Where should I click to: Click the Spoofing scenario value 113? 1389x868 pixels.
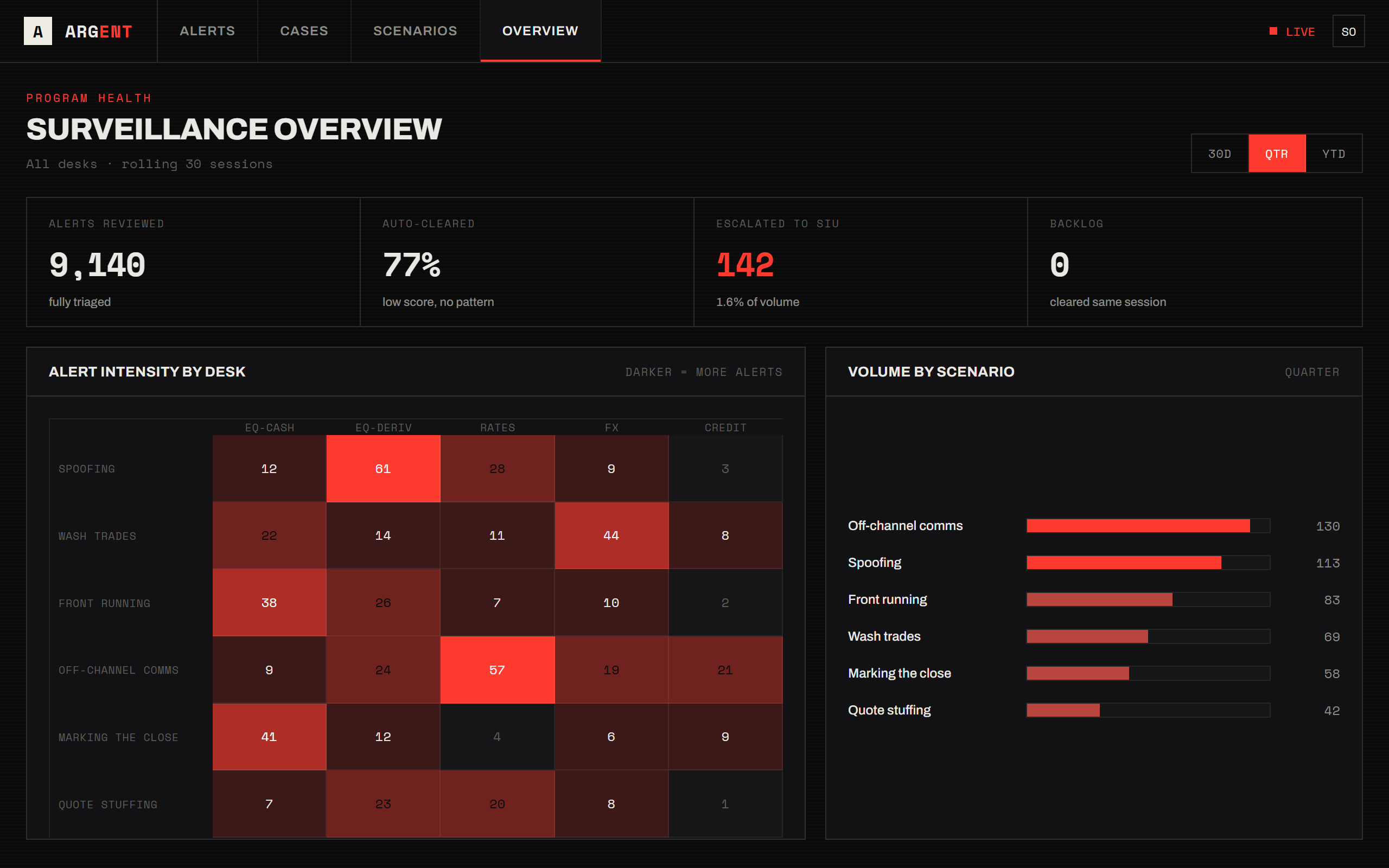pos(1328,563)
